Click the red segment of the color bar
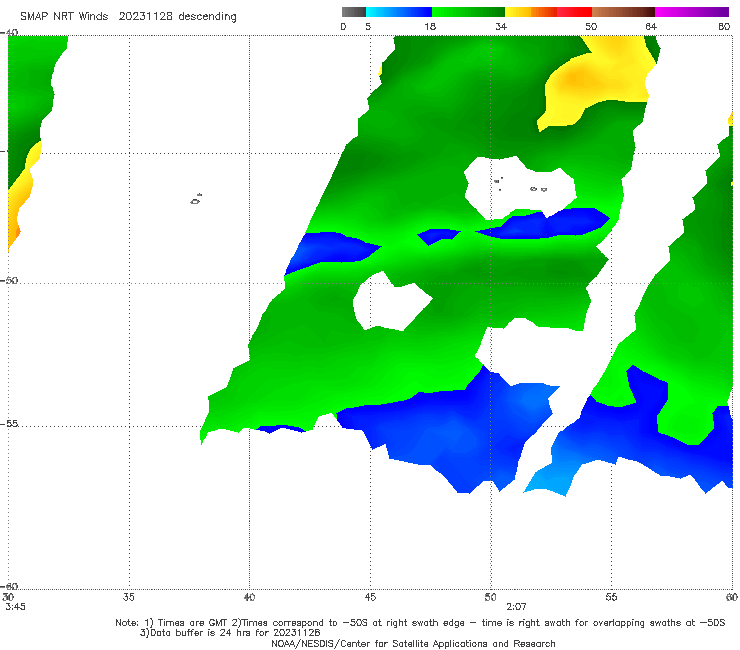 (x=574, y=12)
